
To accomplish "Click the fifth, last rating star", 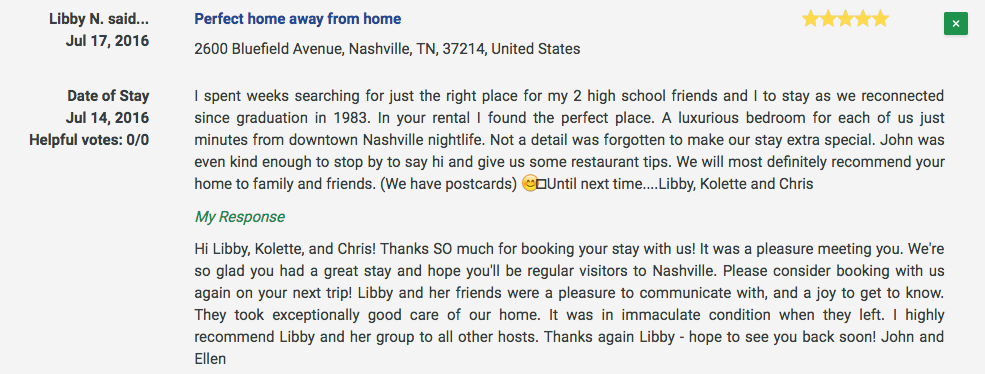I will [881, 19].
